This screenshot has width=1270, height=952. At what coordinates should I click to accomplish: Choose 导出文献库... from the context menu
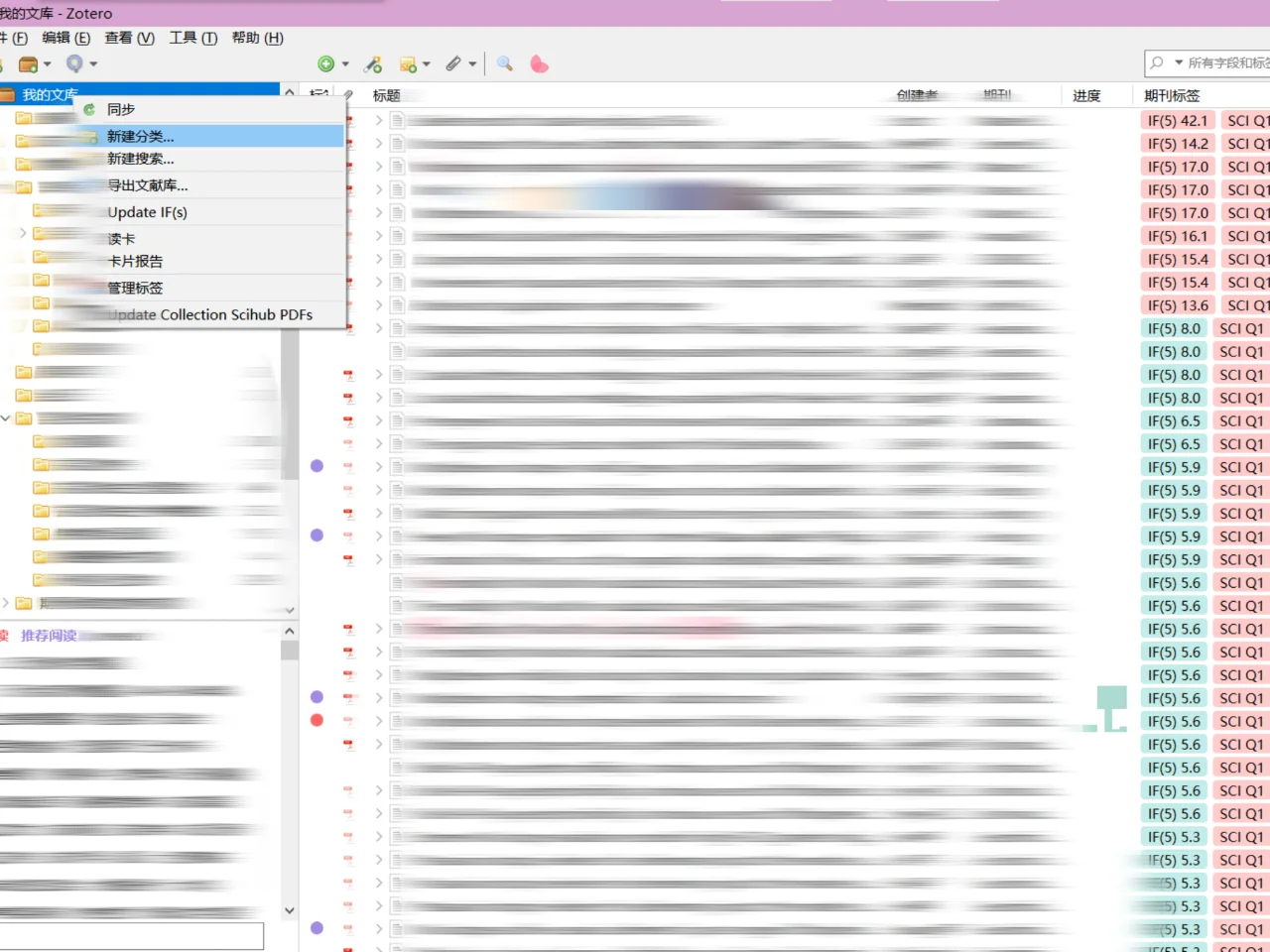tap(211, 185)
